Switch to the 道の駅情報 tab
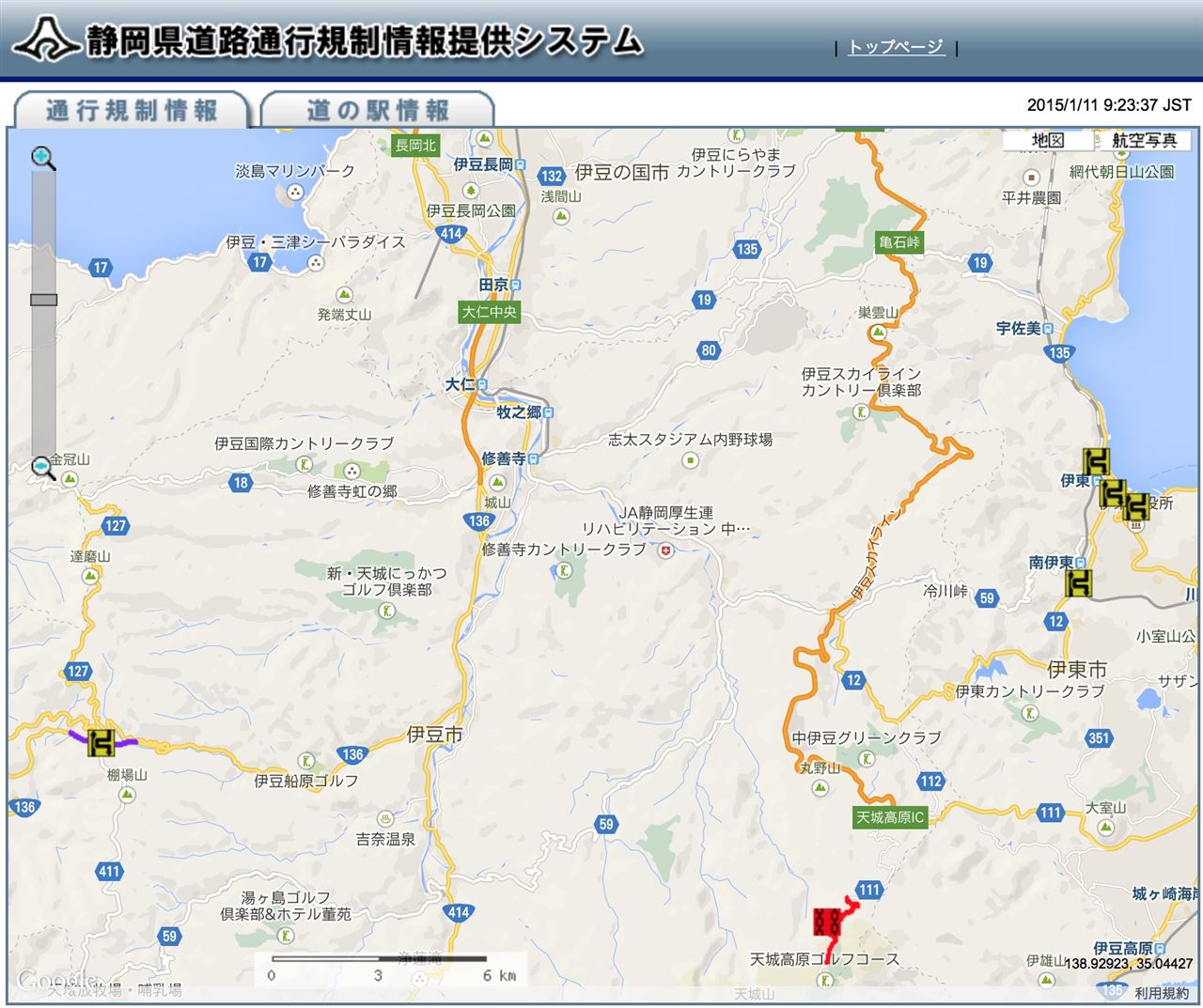Screen dimensions: 1203x1008 (378, 110)
